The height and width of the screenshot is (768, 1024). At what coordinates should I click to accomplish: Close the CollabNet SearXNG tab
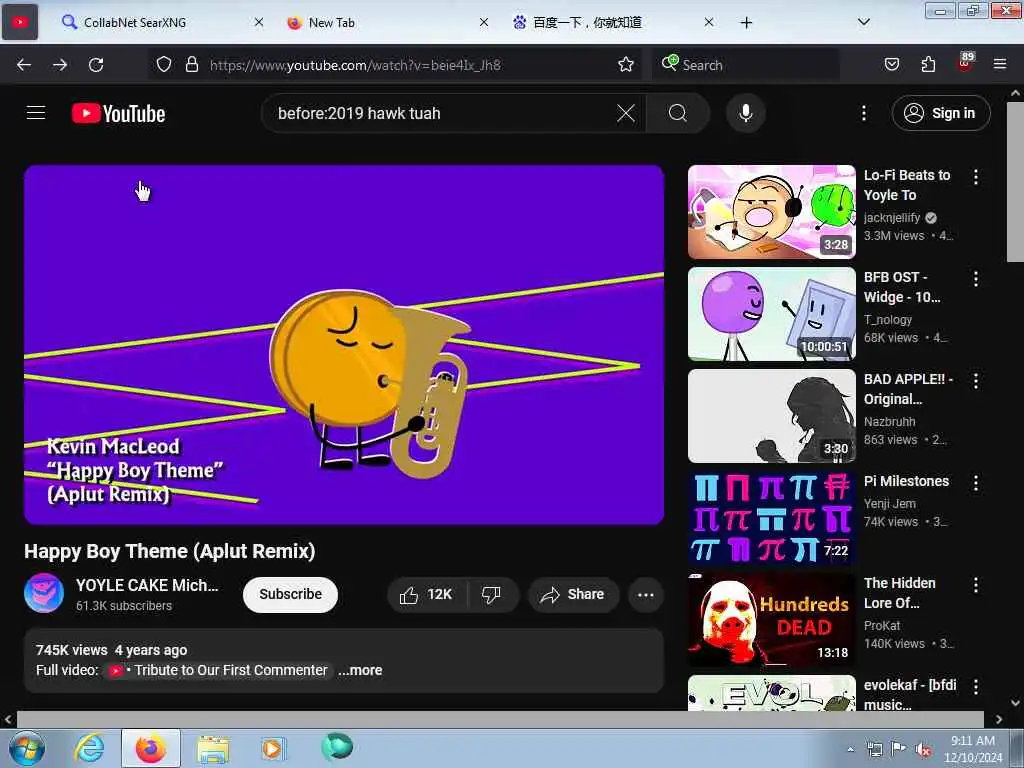coord(259,23)
